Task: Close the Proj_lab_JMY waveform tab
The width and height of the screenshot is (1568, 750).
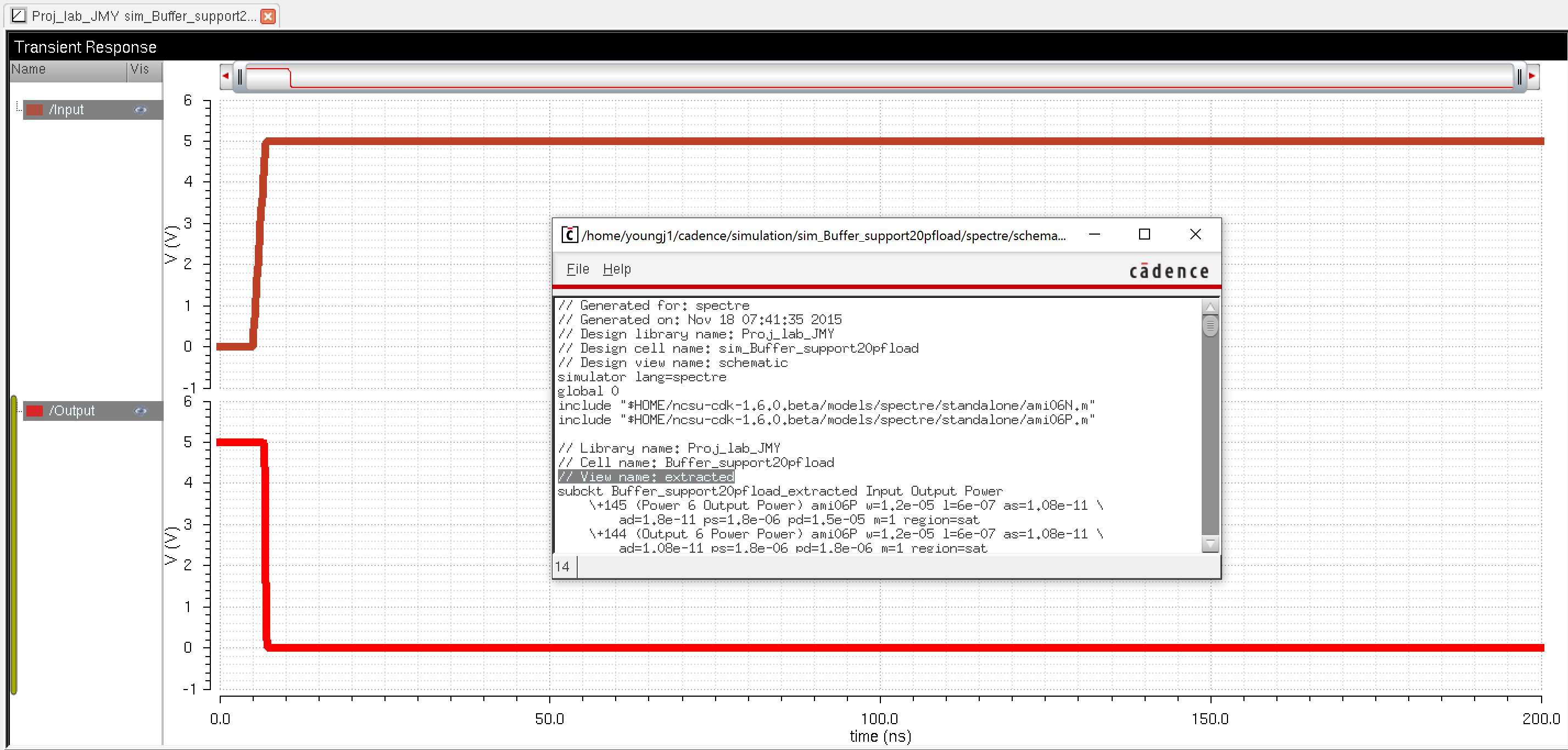Action: (268, 16)
